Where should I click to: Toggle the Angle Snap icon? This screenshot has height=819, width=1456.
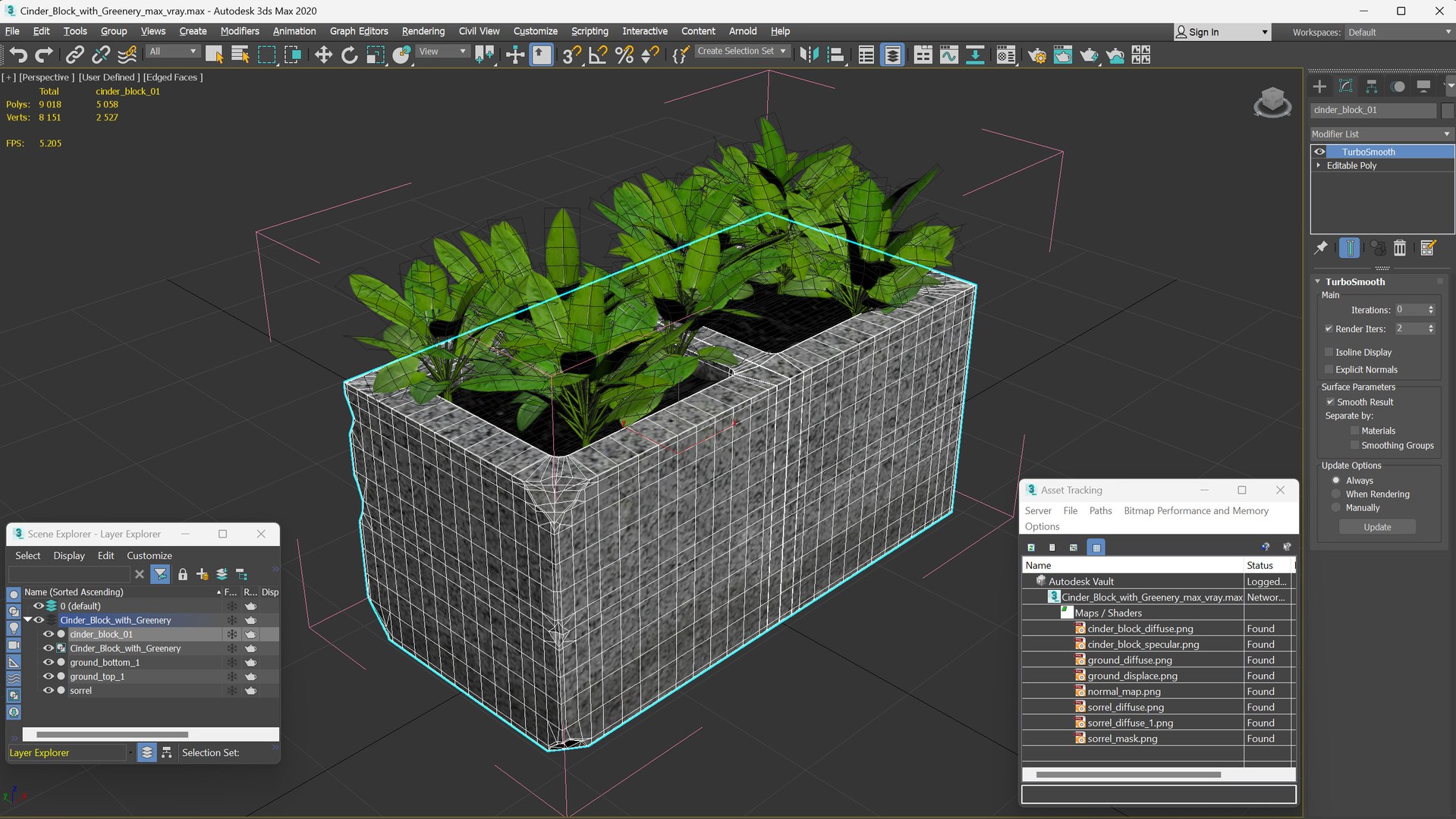coord(598,55)
